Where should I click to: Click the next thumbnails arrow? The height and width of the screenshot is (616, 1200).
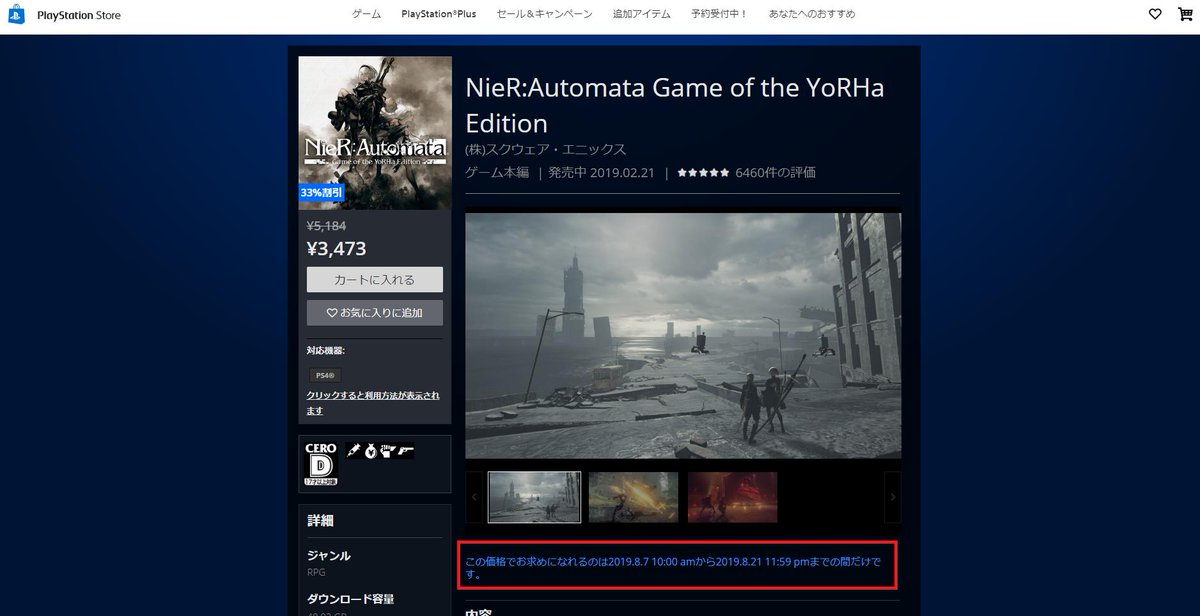tap(893, 497)
